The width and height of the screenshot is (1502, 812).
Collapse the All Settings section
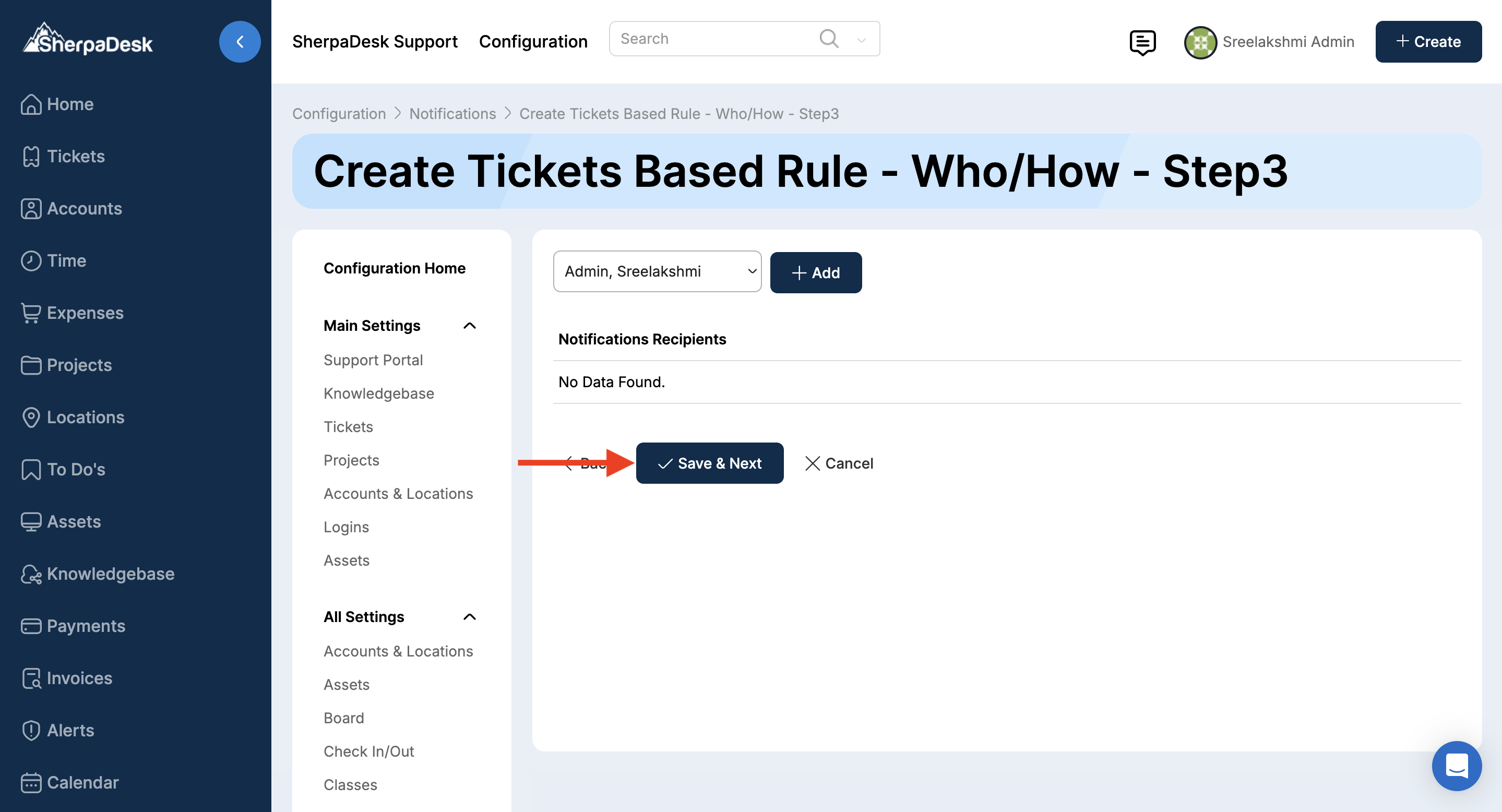click(469, 617)
